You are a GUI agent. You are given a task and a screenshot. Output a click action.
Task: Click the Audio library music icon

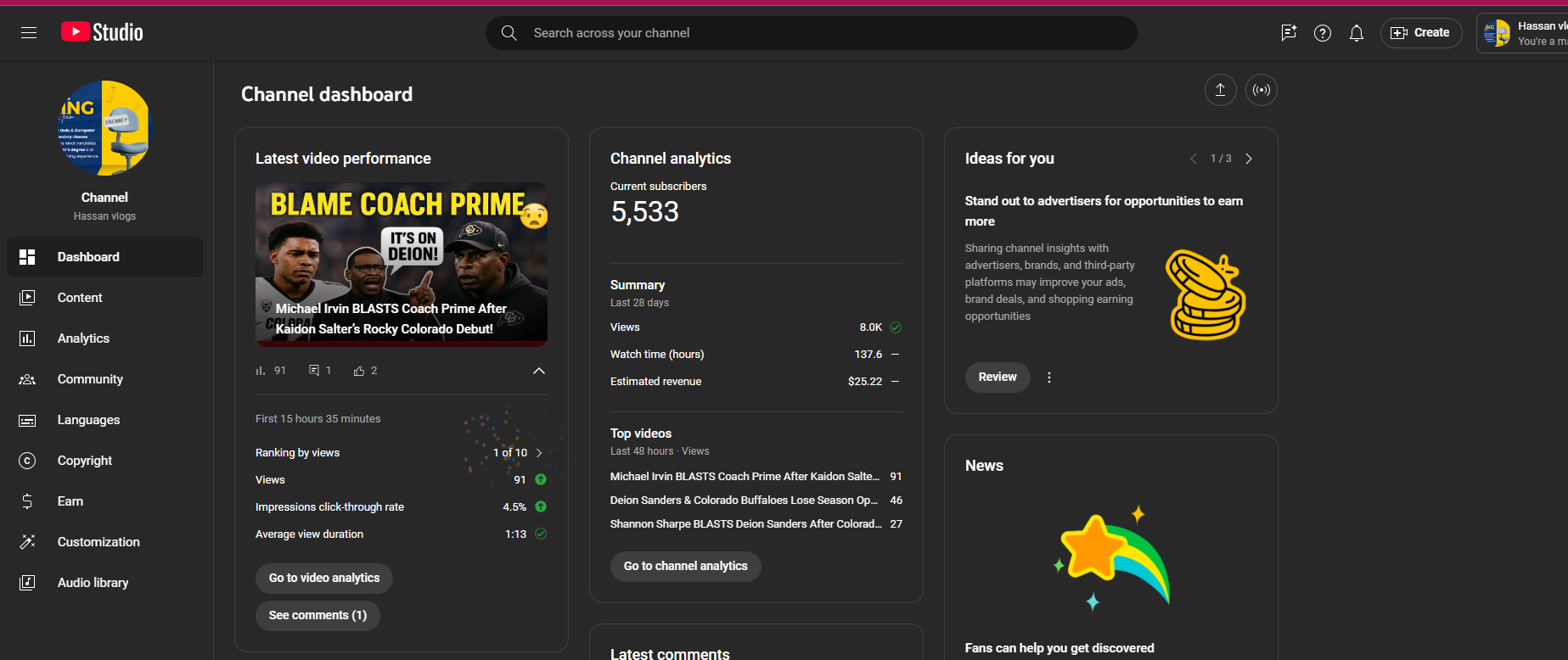click(x=27, y=583)
